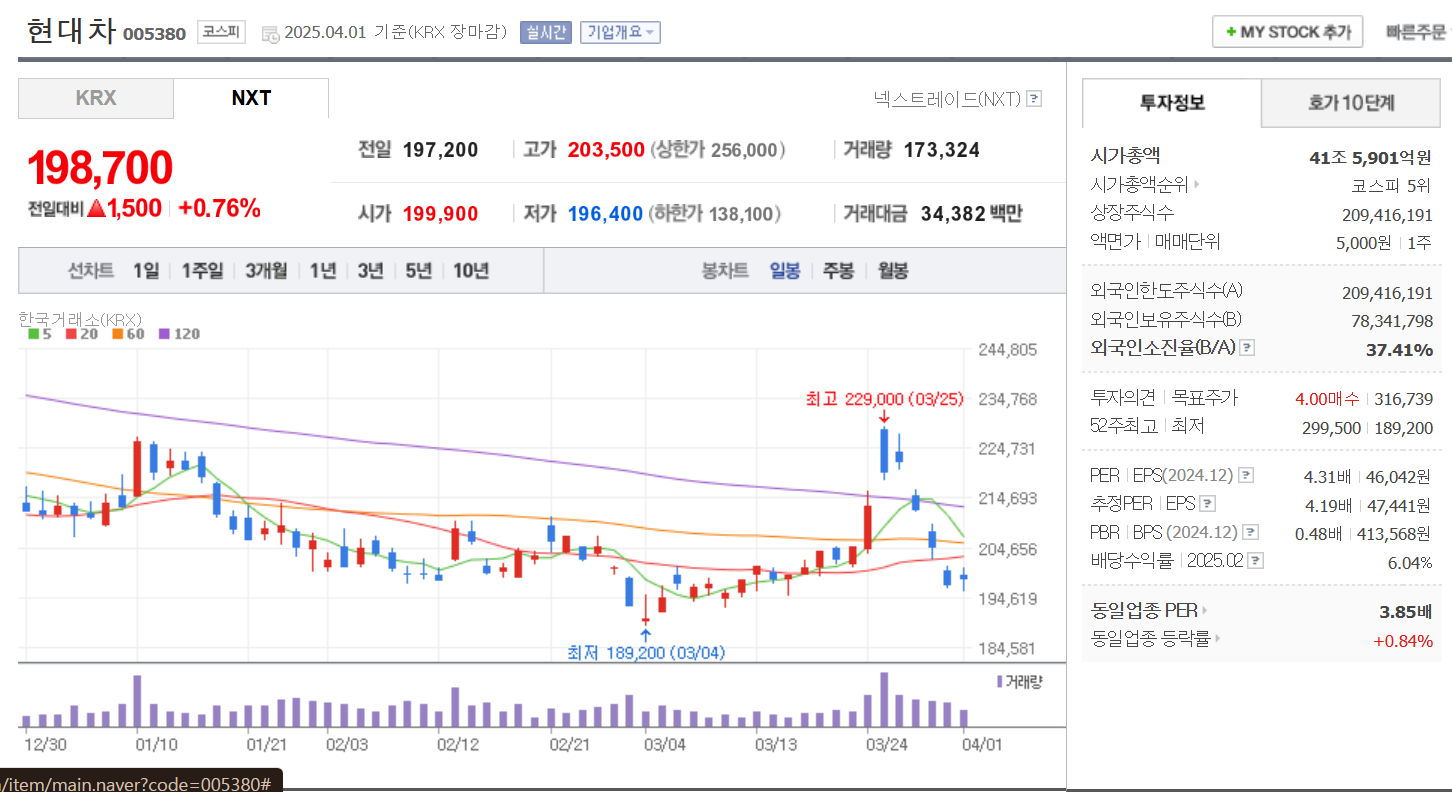1452x792 pixels.
Task: Click the stock code 005380
Action: (x=154, y=34)
